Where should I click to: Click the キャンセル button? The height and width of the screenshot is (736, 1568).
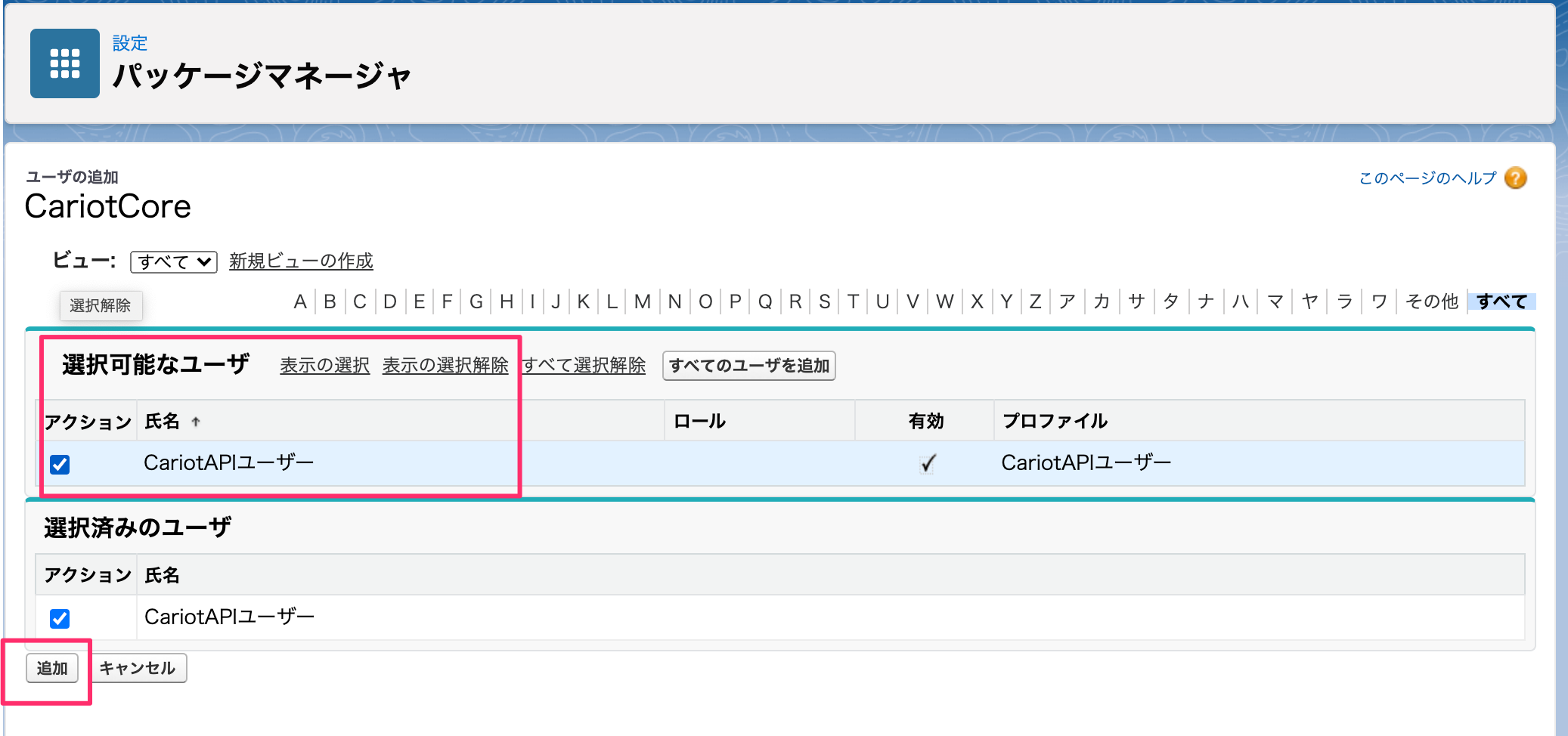(138, 668)
